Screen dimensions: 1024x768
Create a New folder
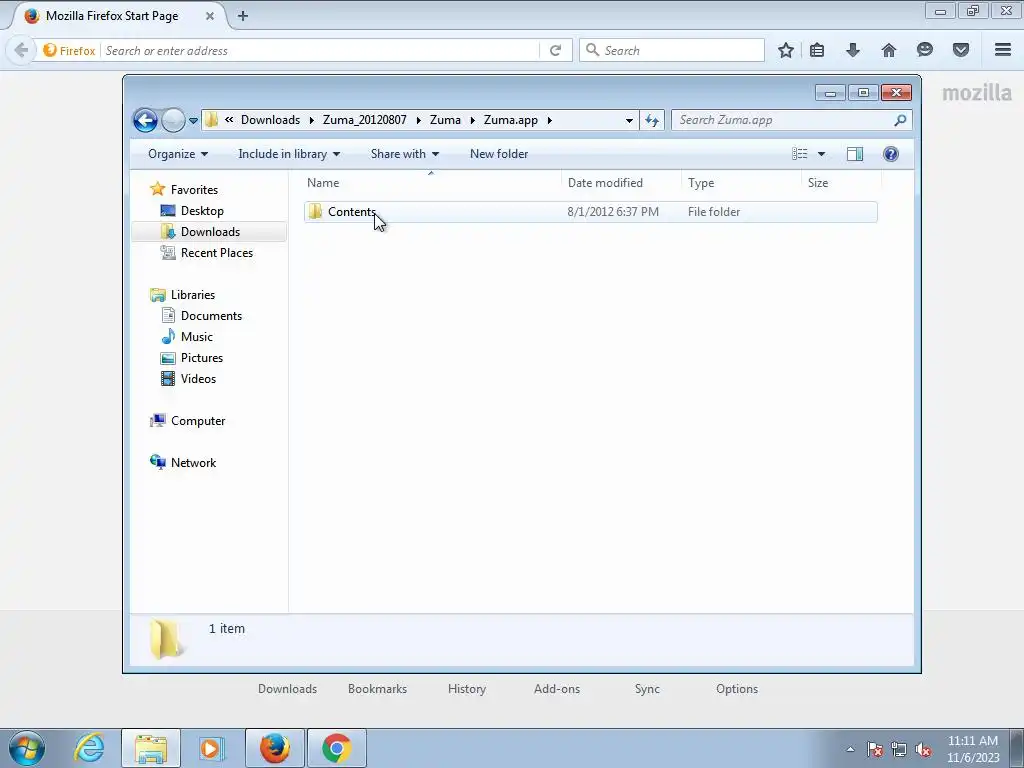499,154
